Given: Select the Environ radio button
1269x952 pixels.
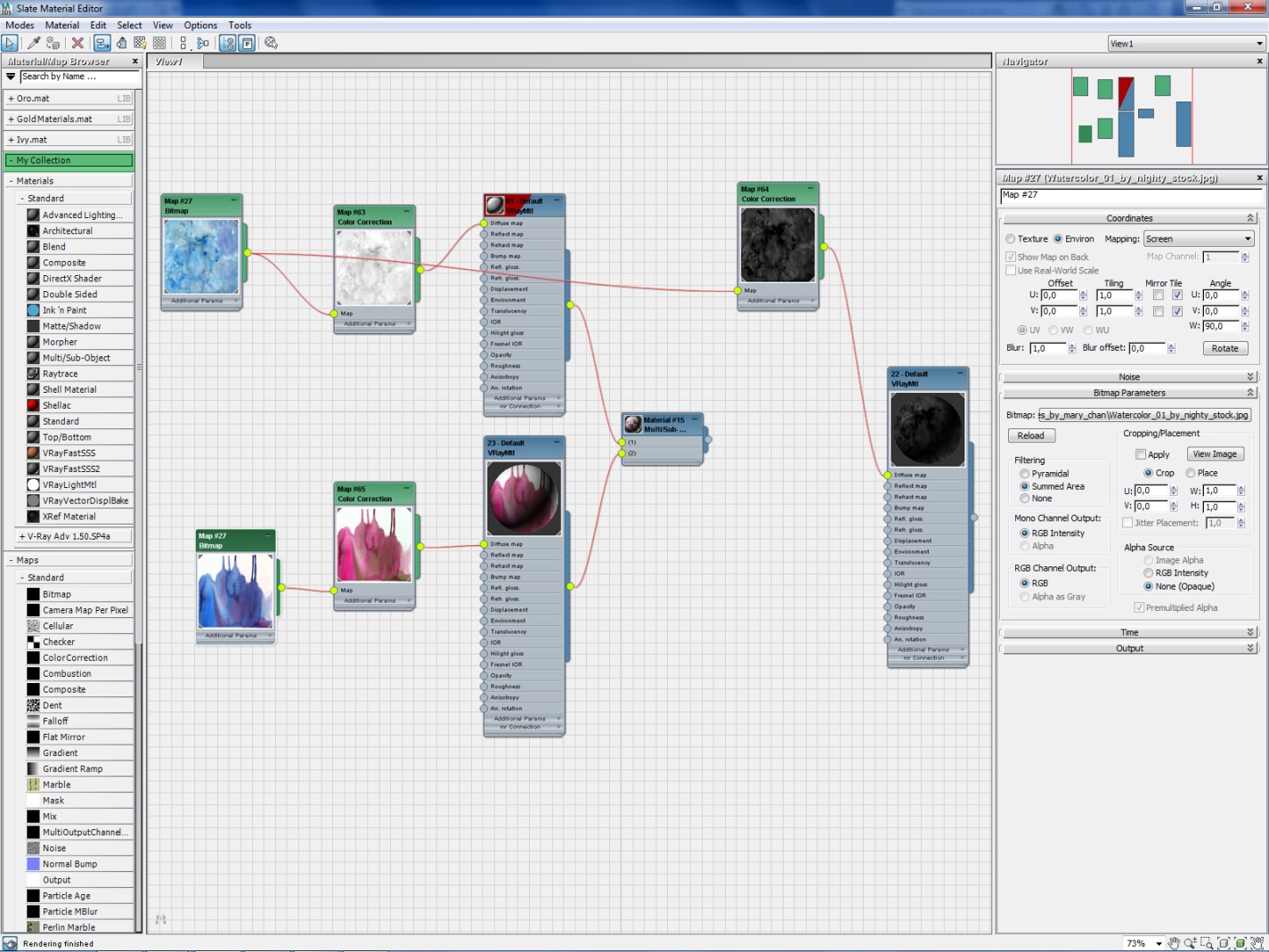Looking at the screenshot, I should click(x=1058, y=239).
